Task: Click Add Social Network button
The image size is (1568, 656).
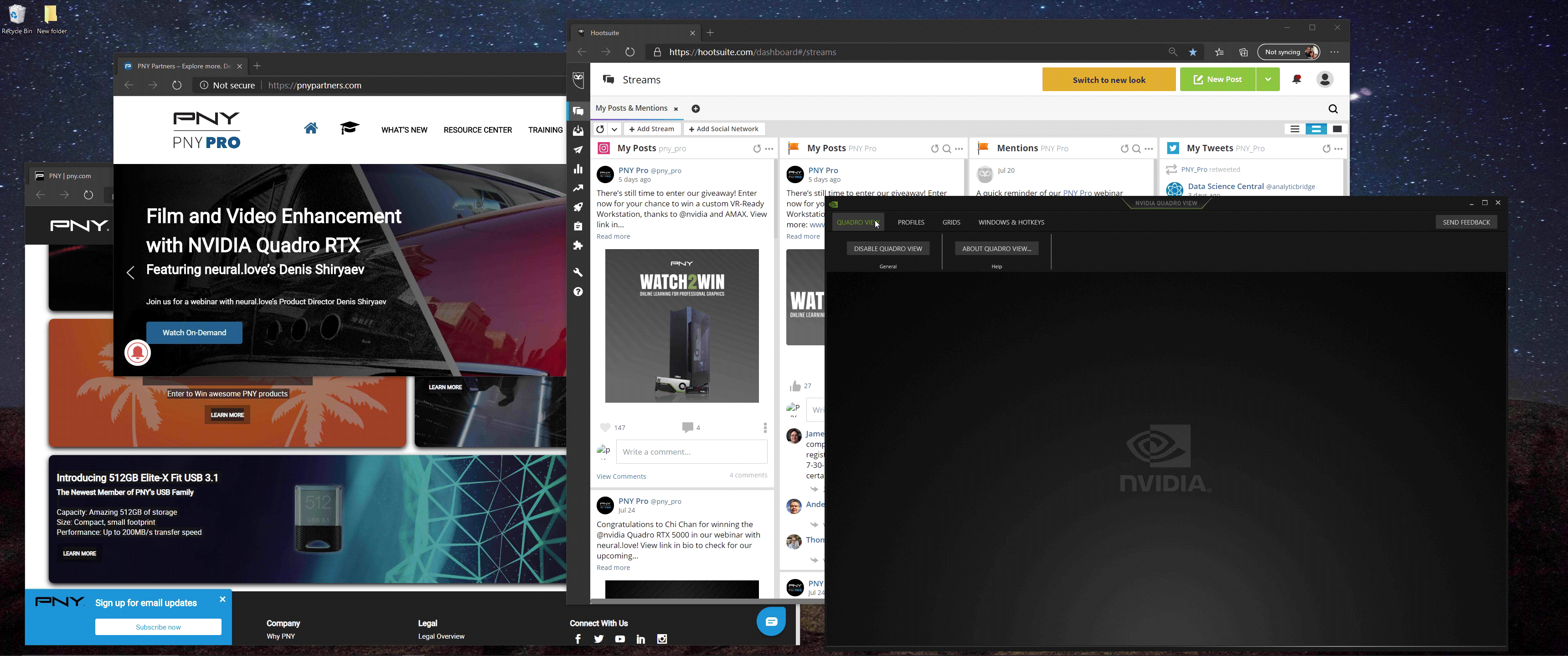Action: (x=724, y=129)
